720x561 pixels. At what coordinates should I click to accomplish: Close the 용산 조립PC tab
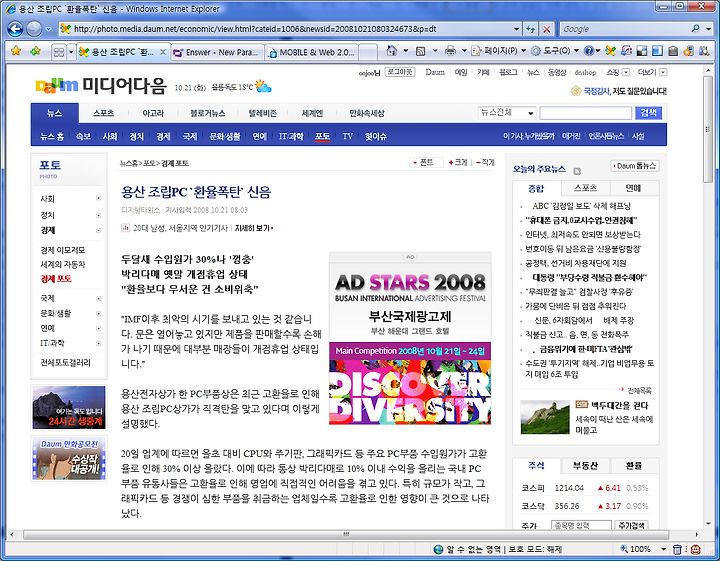tap(163, 52)
